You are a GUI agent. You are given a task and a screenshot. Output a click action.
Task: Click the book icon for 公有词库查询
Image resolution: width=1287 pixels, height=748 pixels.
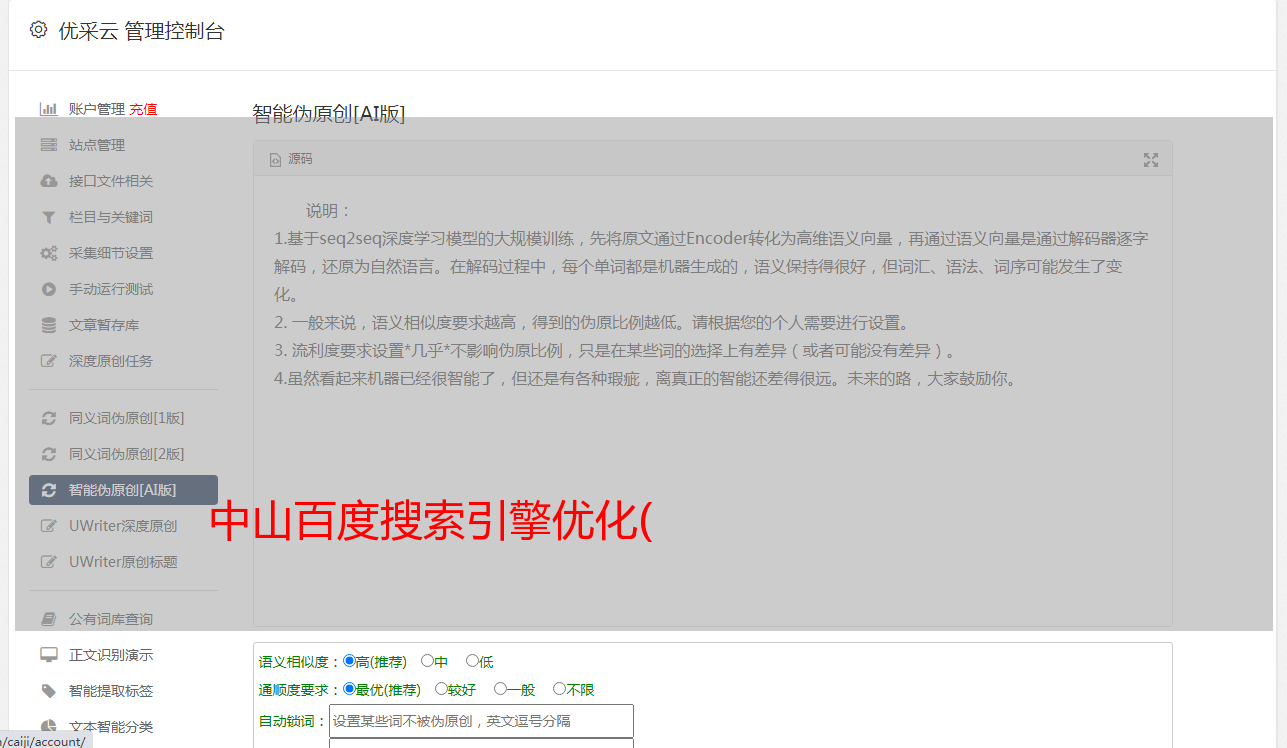[48, 619]
